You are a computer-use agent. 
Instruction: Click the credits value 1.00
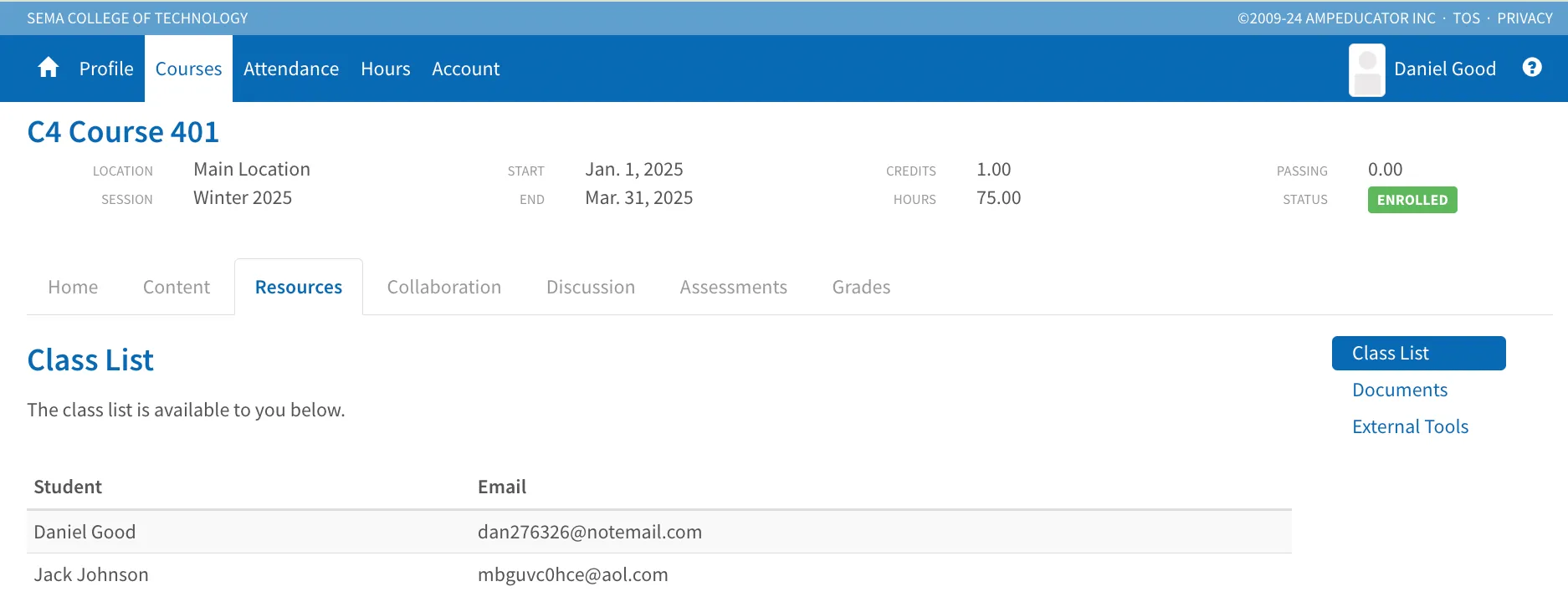tap(994, 169)
